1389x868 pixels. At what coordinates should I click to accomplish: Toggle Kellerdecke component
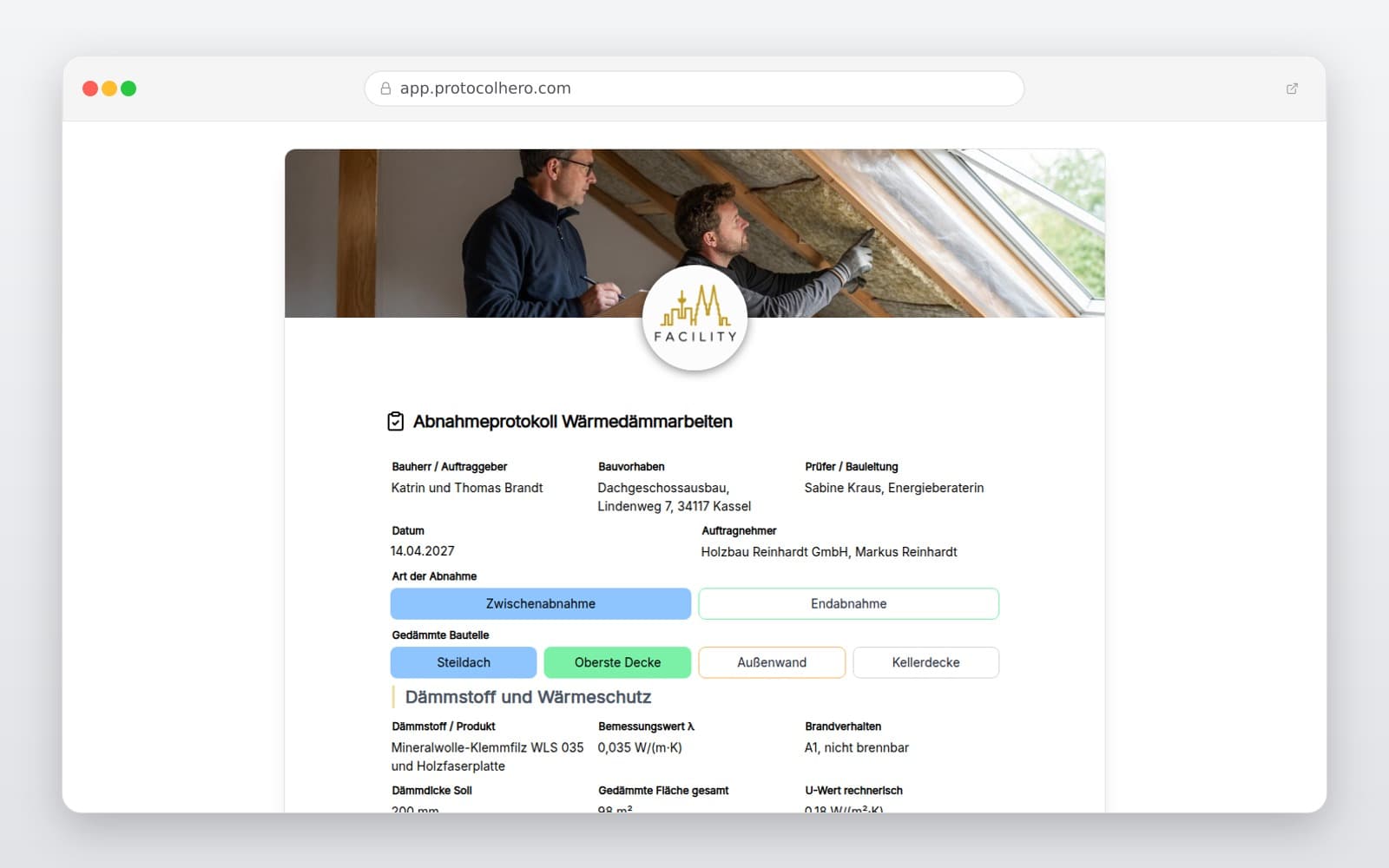(925, 662)
